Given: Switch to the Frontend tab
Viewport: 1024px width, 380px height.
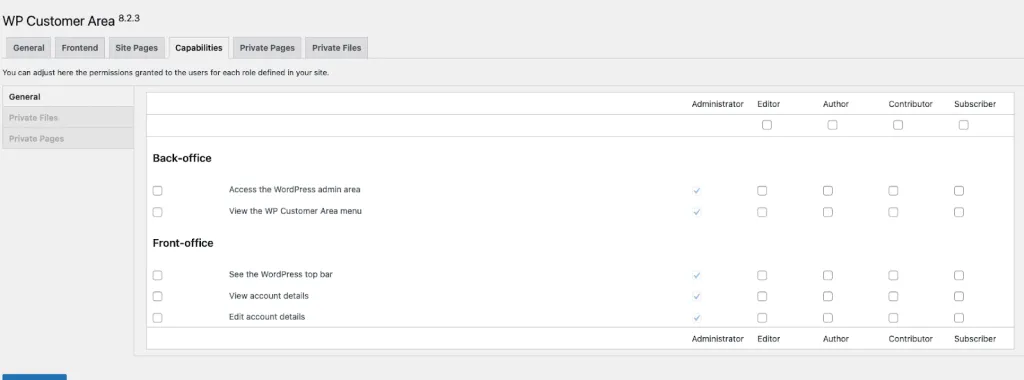Looking at the screenshot, I should coord(80,48).
